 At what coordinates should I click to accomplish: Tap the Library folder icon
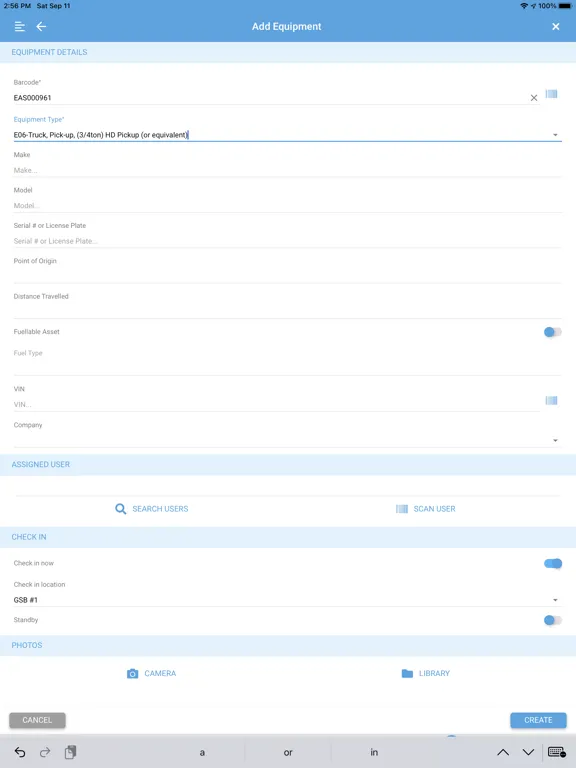pos(407,673)
